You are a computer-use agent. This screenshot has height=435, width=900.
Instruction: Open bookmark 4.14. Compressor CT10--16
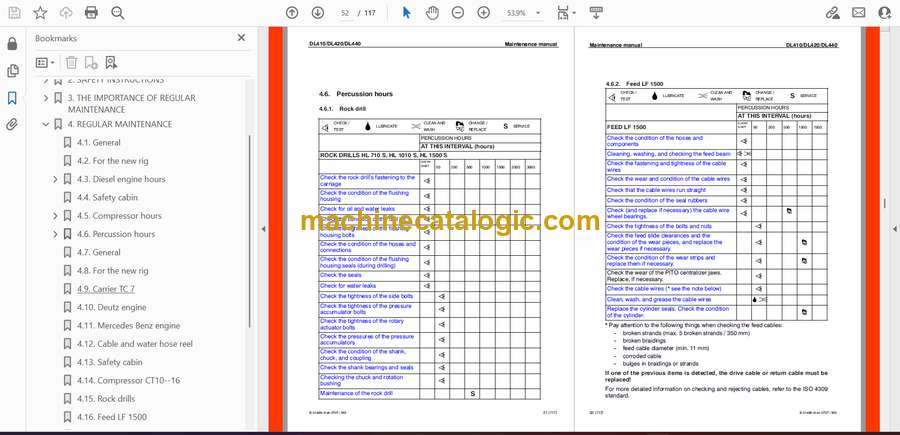129,380
